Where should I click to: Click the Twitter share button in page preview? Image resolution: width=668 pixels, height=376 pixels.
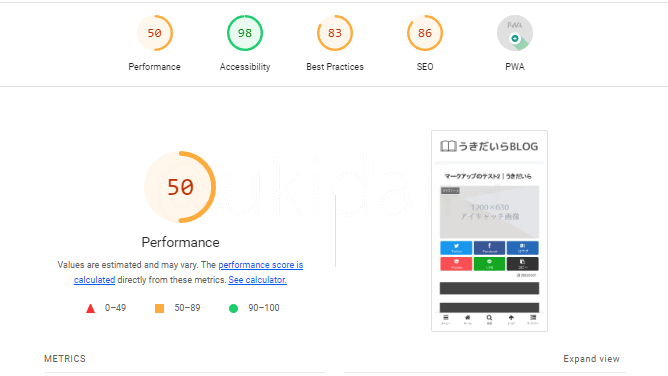pos(456,248)
